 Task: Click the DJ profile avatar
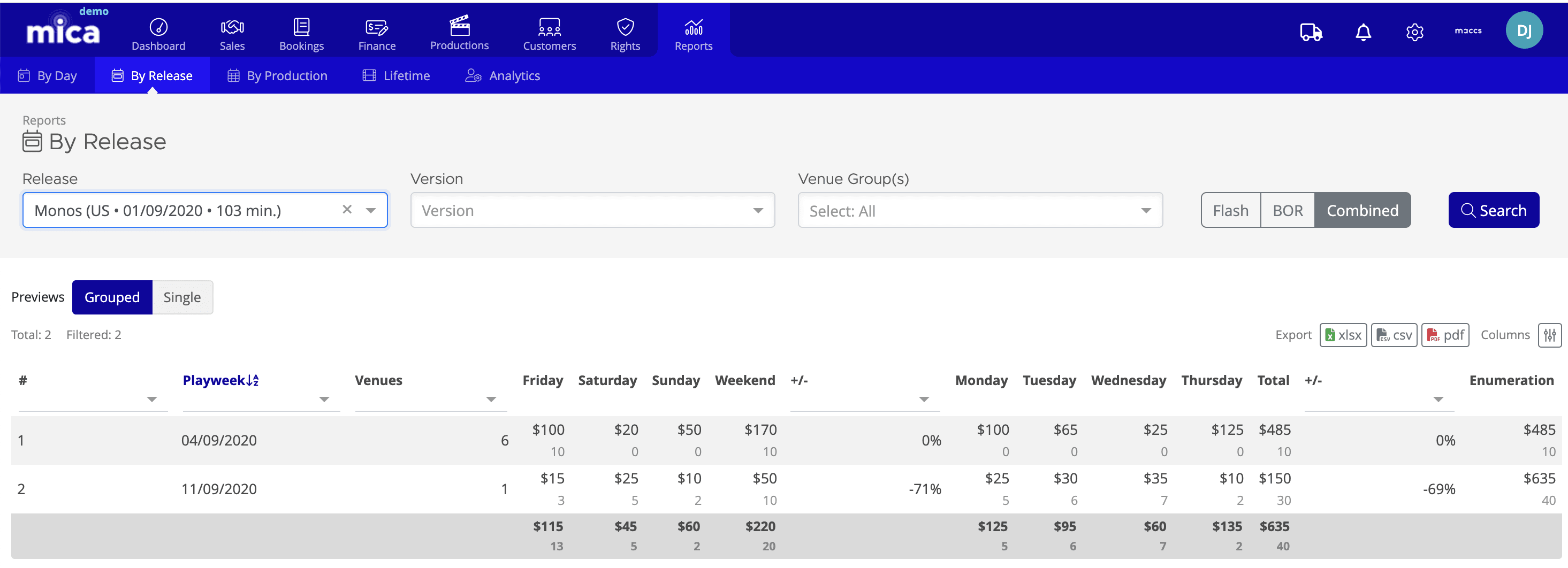click(1524, 30)
